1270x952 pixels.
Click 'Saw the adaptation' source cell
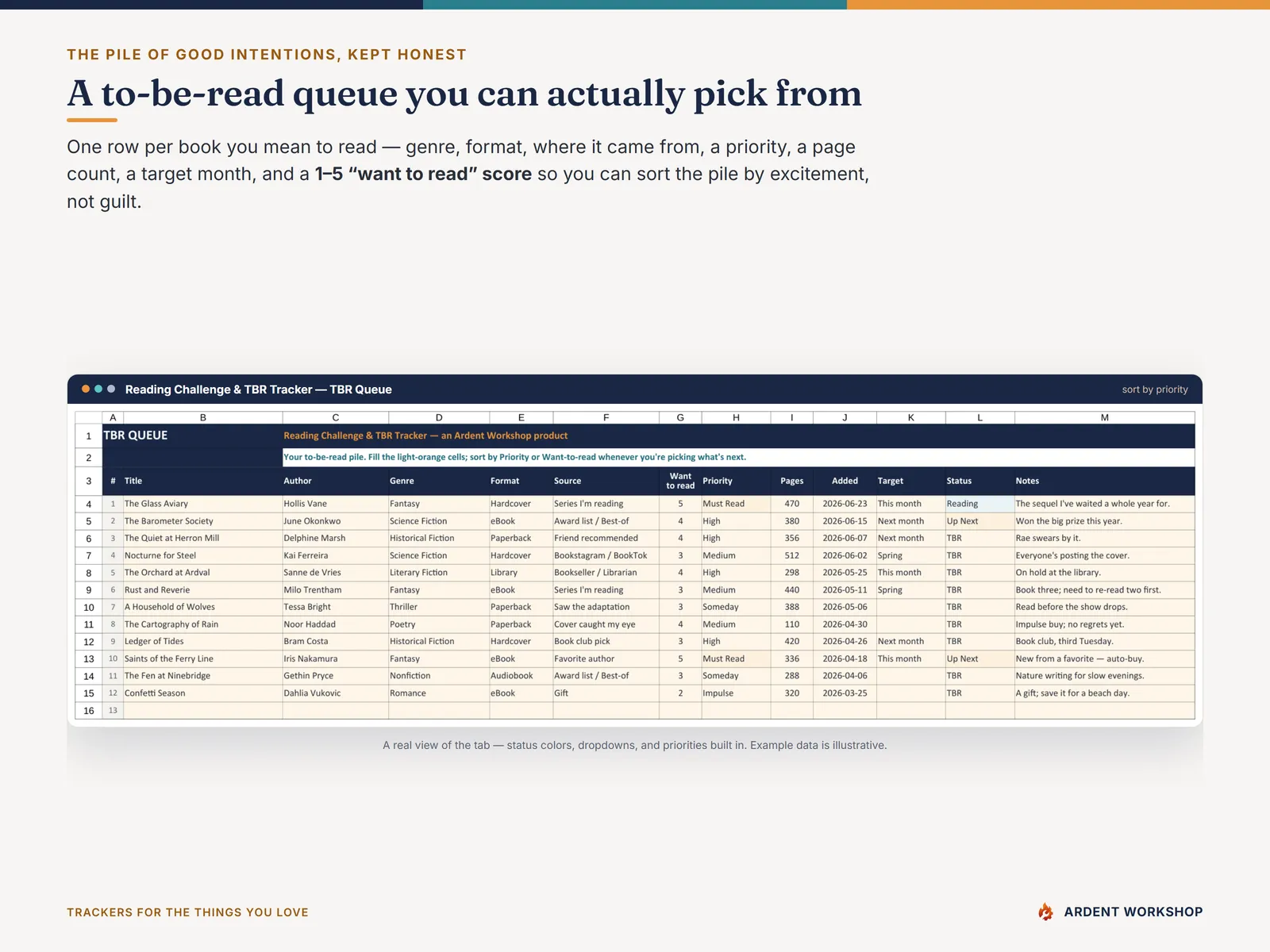pos(606,607)
